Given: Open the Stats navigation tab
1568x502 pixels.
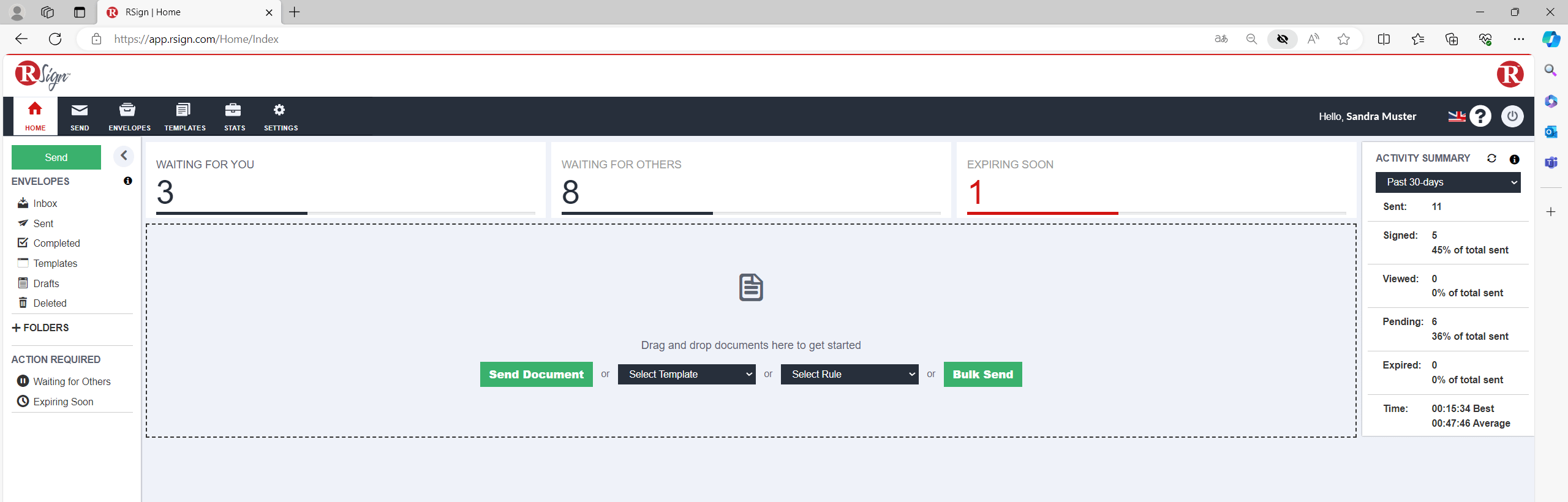Looking at the screenshot, I should pyautogui.click(x=234, y=116).
